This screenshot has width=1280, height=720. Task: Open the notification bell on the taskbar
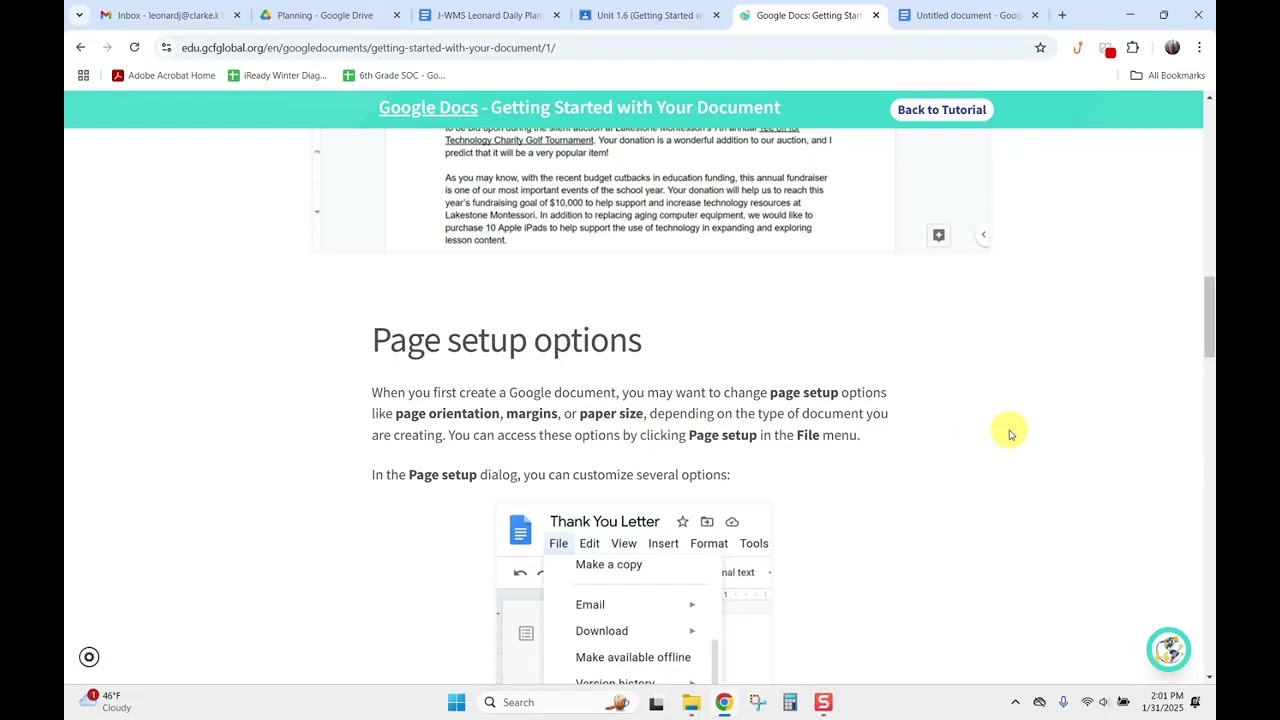click(x=1195, y=702)
